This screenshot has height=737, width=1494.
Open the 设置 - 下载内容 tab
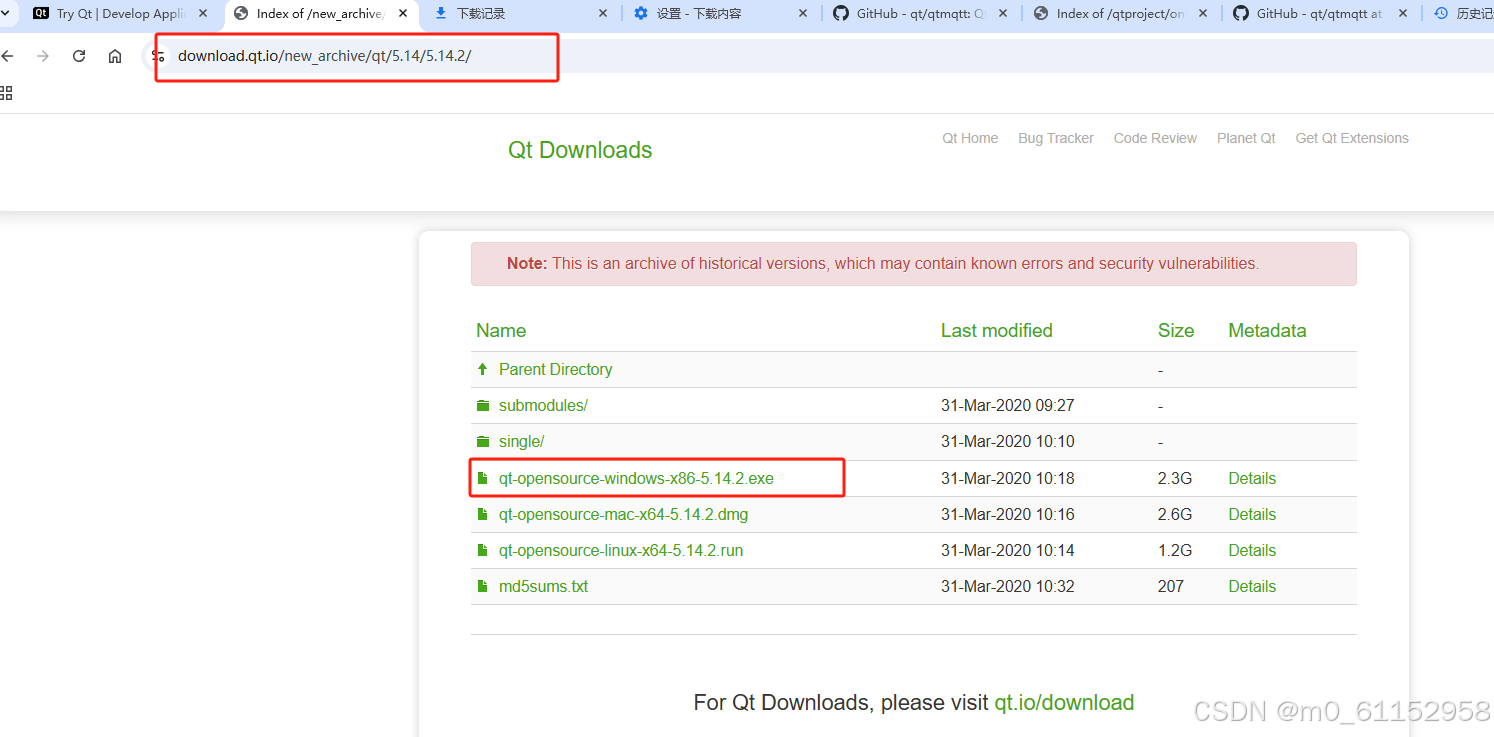[x=700, y=14]
